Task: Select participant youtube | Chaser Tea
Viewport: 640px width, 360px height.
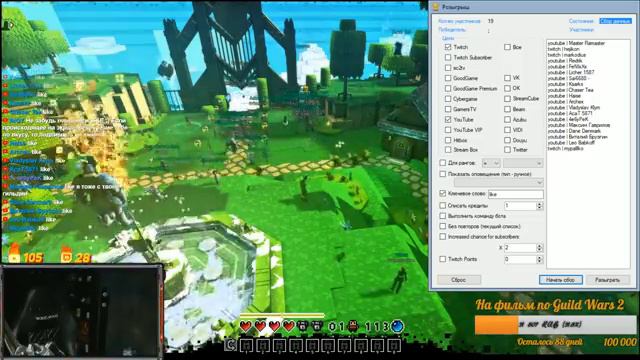Action: [571, 90]
